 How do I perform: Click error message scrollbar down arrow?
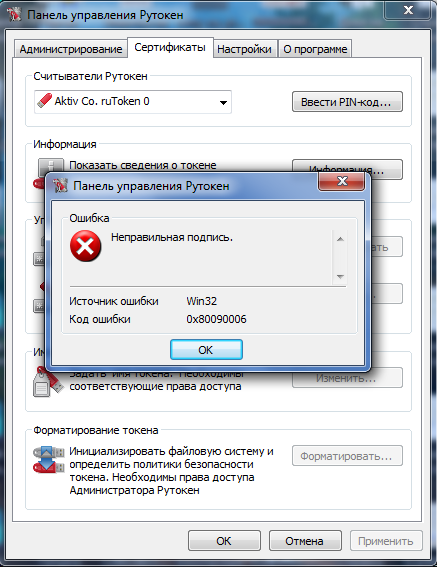(x=340, y=277)
